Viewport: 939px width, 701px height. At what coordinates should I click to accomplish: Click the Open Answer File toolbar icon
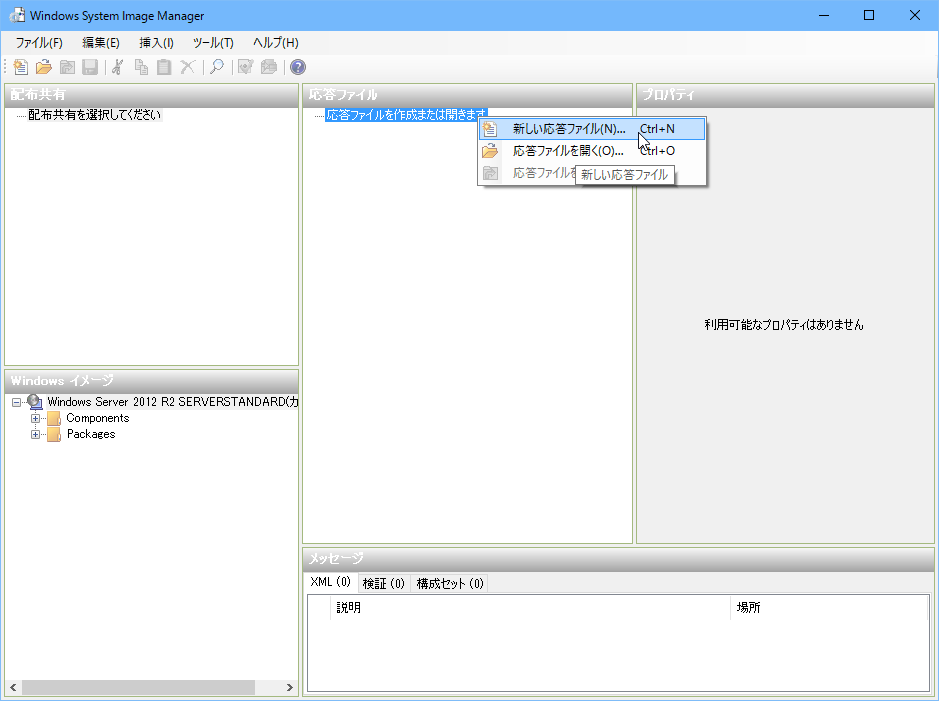click(x=44, y=67)
